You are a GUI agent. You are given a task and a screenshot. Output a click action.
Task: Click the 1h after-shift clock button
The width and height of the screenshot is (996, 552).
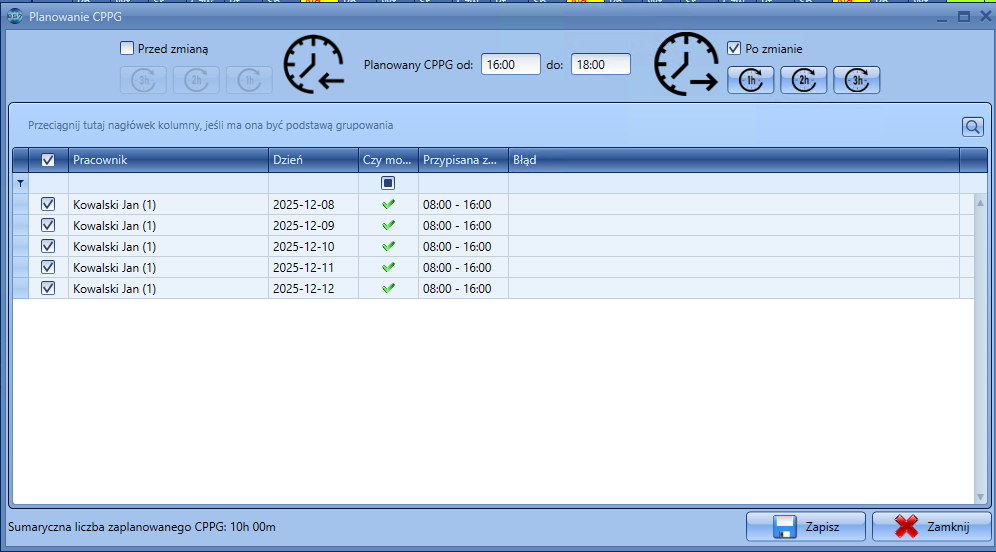pos(750,80)
